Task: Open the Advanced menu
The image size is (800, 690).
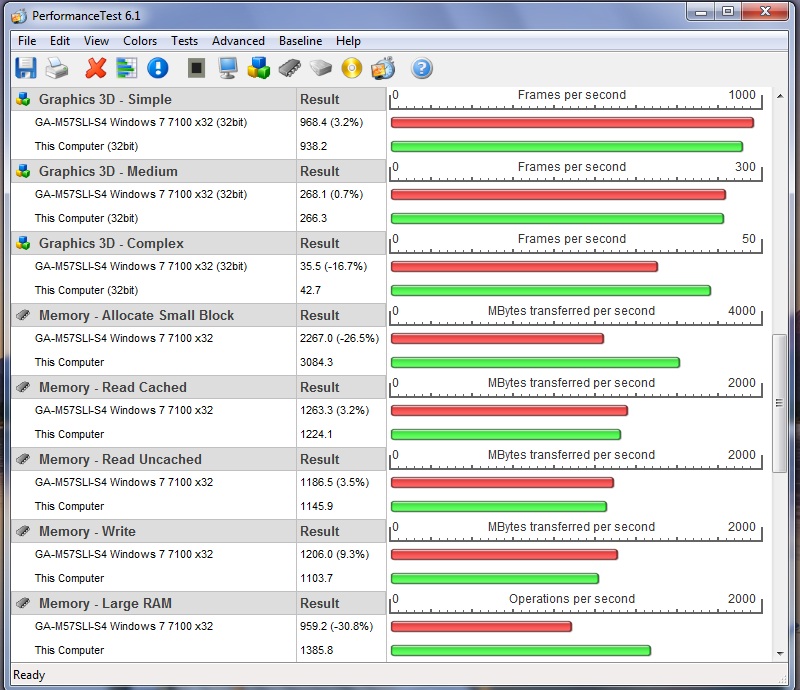Action: tap(238, 41)
